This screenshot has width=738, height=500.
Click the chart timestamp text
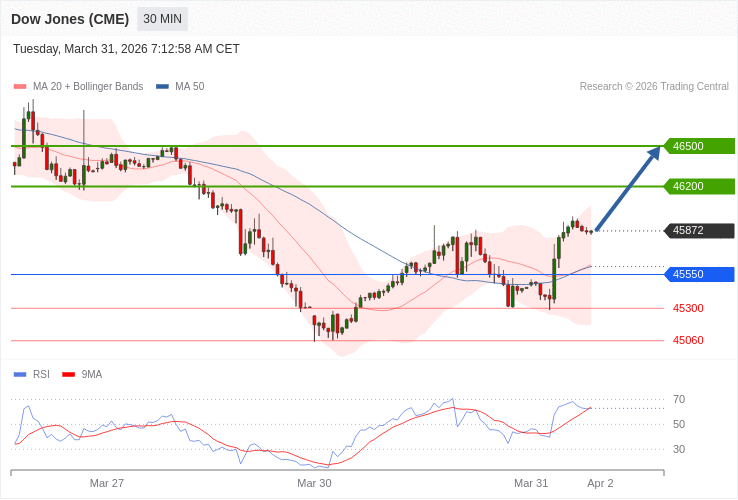pyautogui.click(x=126, y=49)
